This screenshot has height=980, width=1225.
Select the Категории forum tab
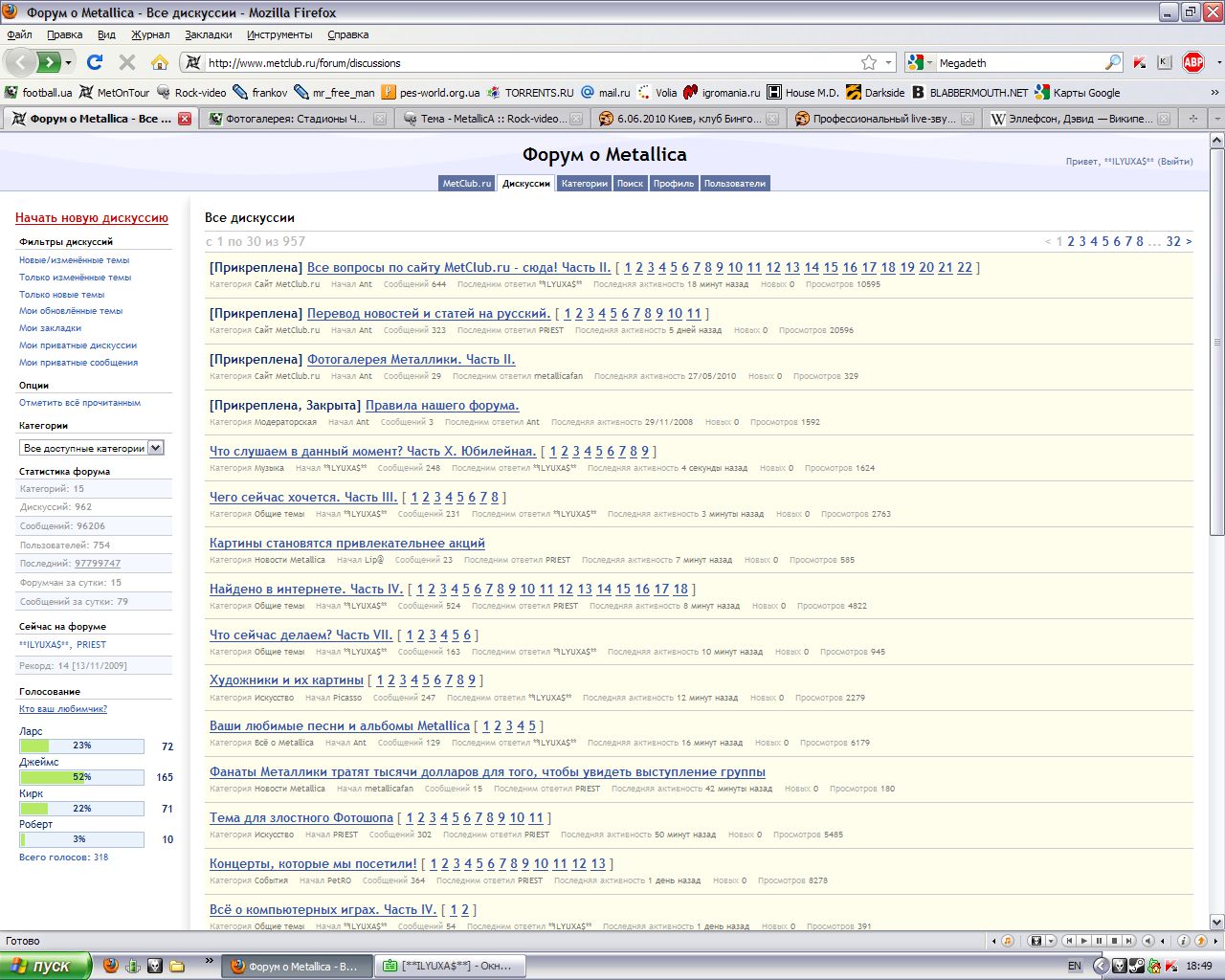click(x=584, y=183)
